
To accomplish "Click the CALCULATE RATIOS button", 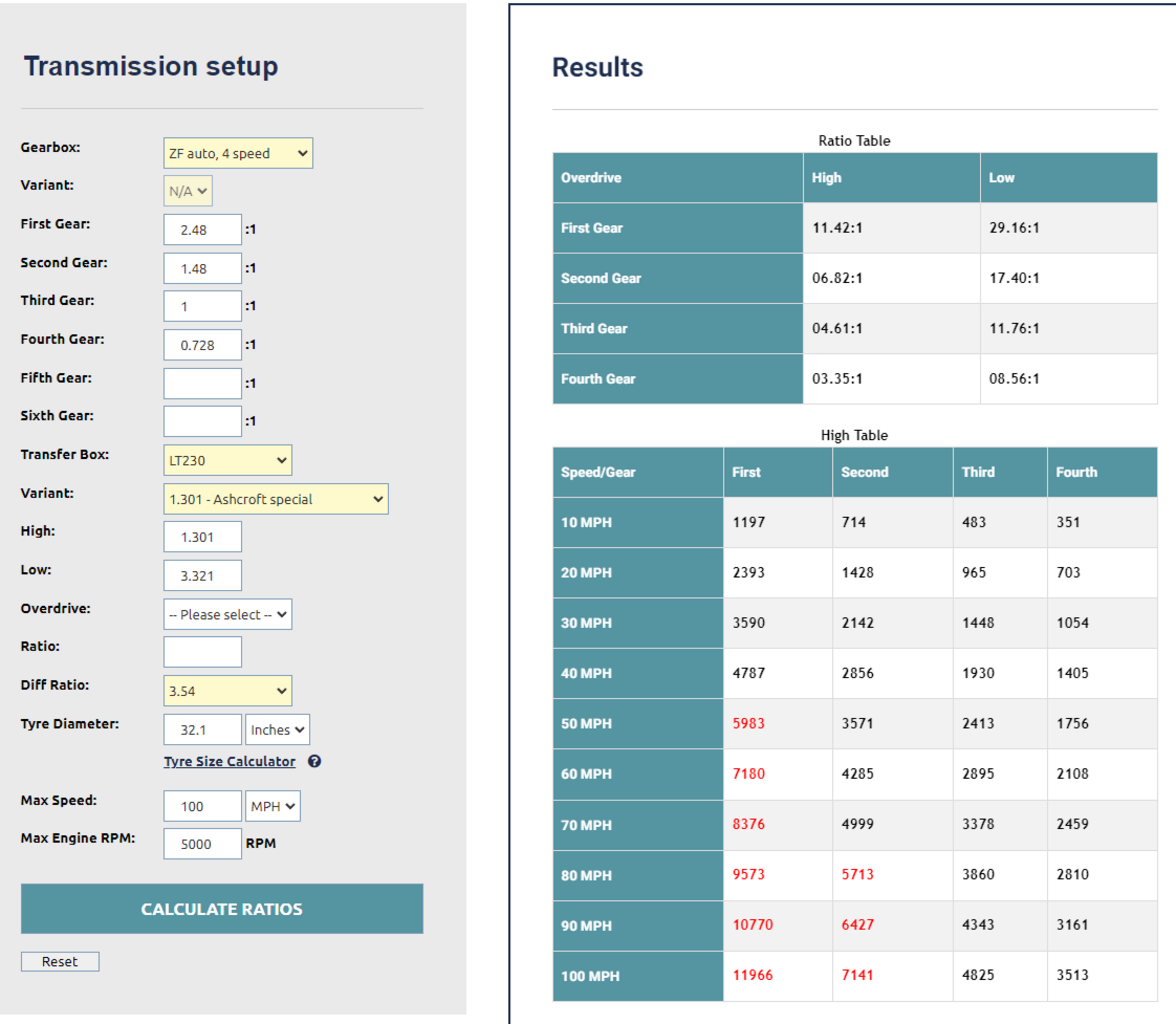I will point(222,908).
